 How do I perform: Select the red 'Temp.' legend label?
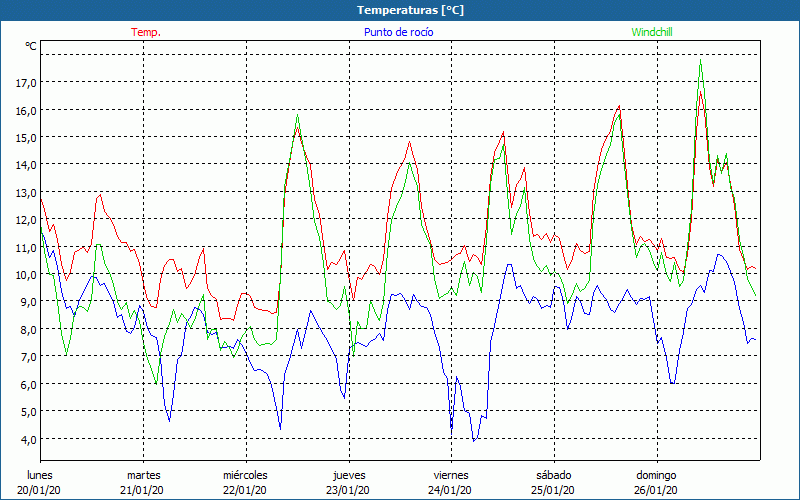click(146, 32)
